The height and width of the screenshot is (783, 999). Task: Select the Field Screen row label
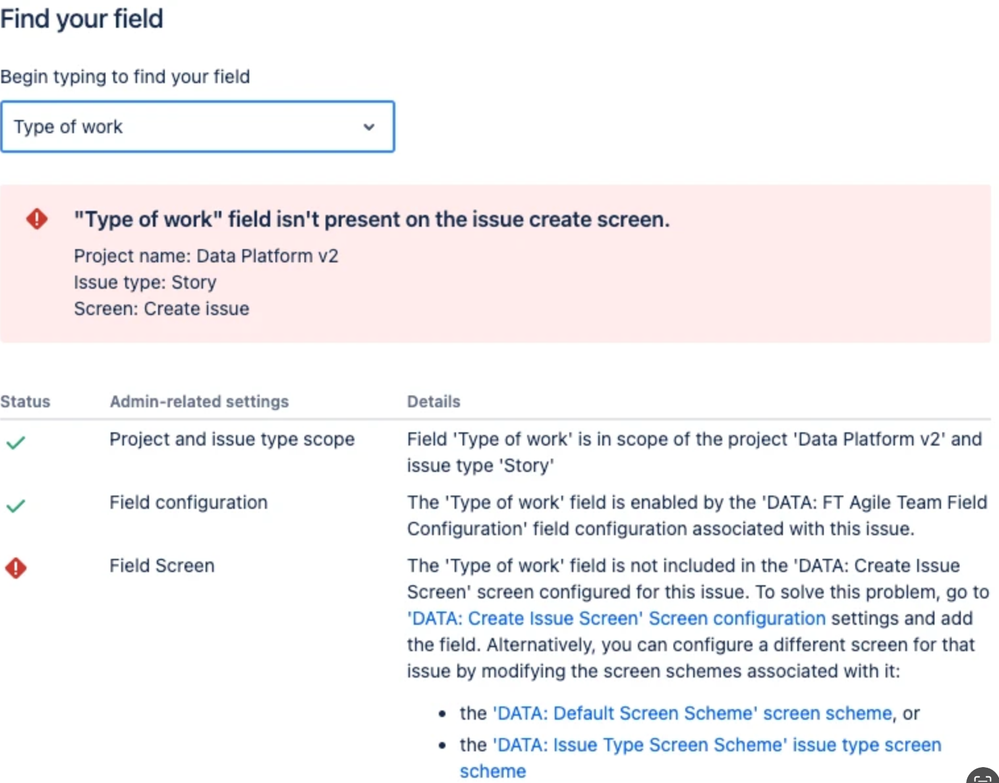[x=162, y=566]
